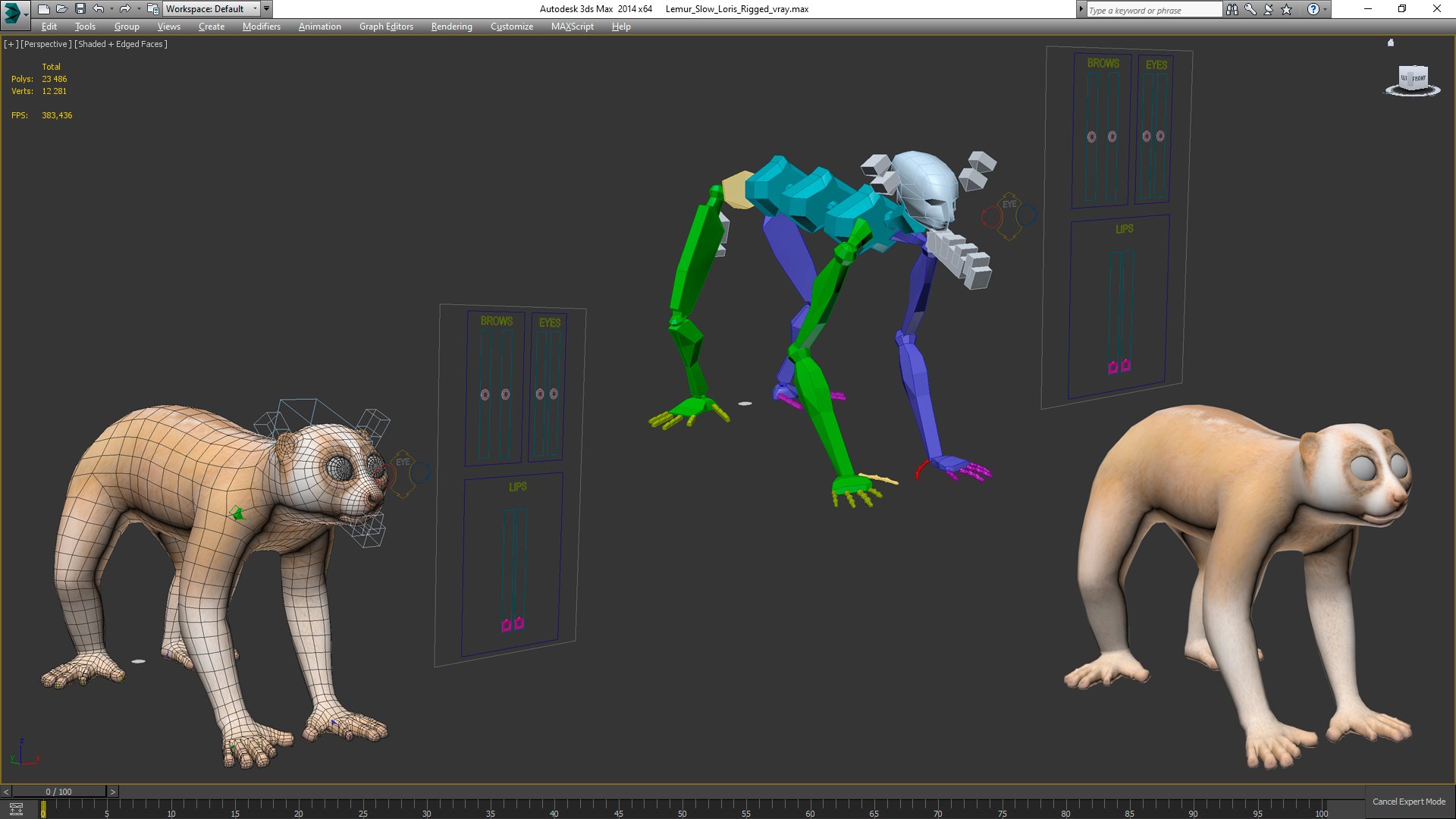The height and width of the screenshot is (819, 1456).
Task: Click the Project Folder icon in quick access toolbar
Action: (152, 9)
